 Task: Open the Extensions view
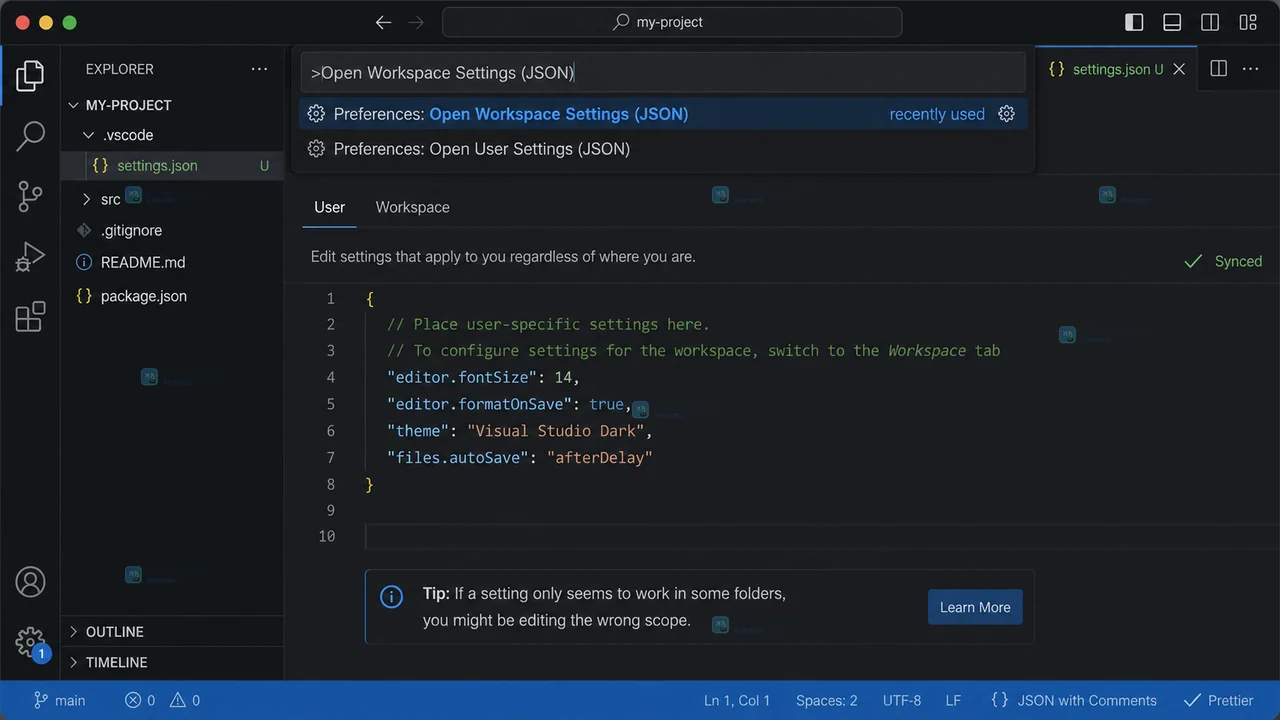(x=30, y=317)
